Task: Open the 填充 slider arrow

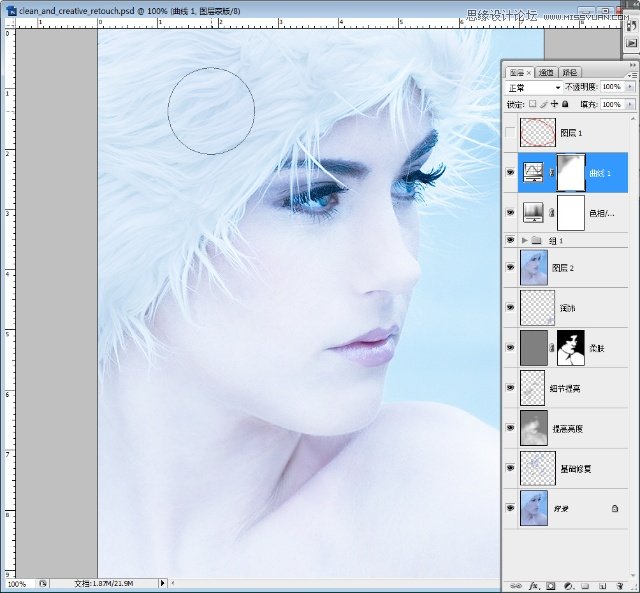Action: pos(630,104)
